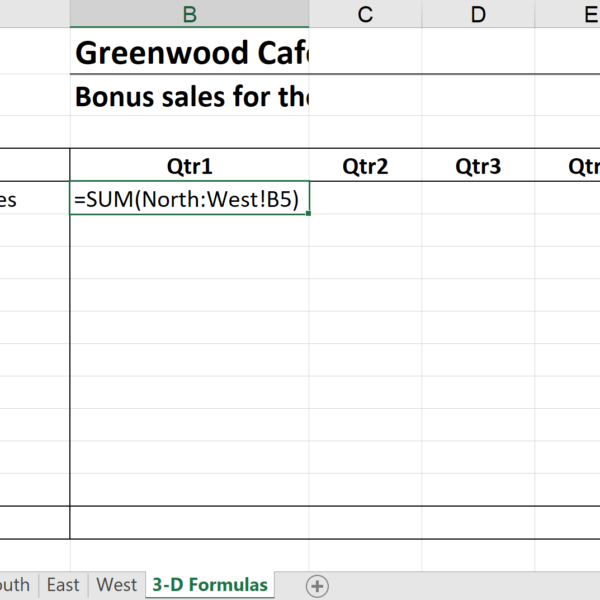Viewport: 600px width, 600px height.
Task: Select column E header
Action: click(567, 14)
